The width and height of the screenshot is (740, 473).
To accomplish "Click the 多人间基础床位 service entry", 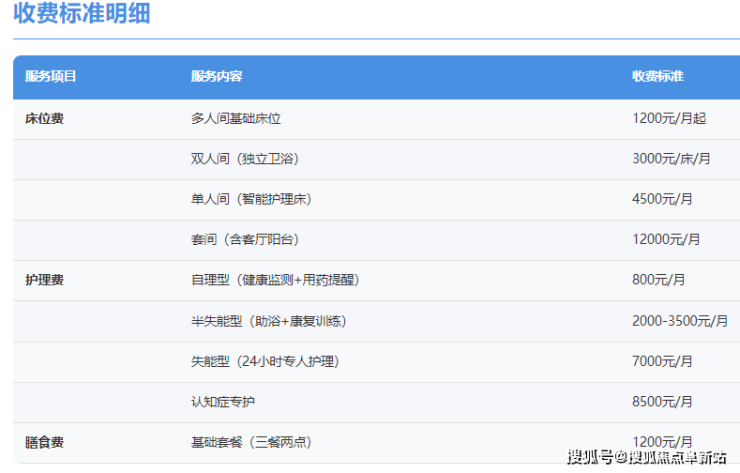I will [236, 118].
